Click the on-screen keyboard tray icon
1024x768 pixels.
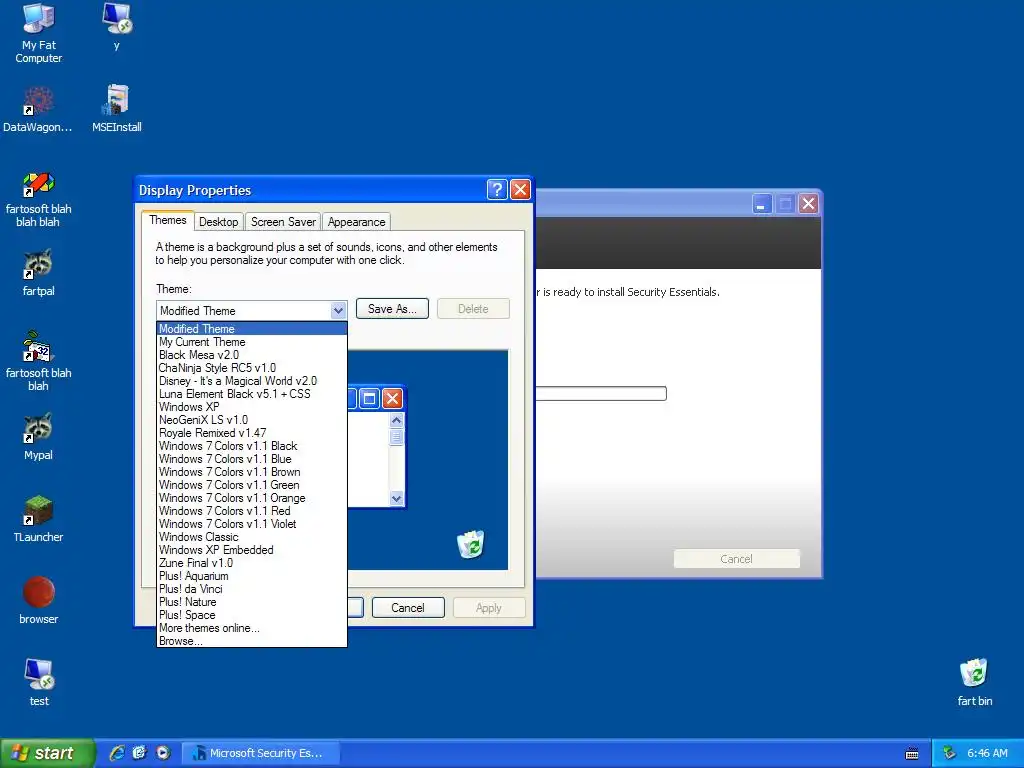[x=912, y=754]
